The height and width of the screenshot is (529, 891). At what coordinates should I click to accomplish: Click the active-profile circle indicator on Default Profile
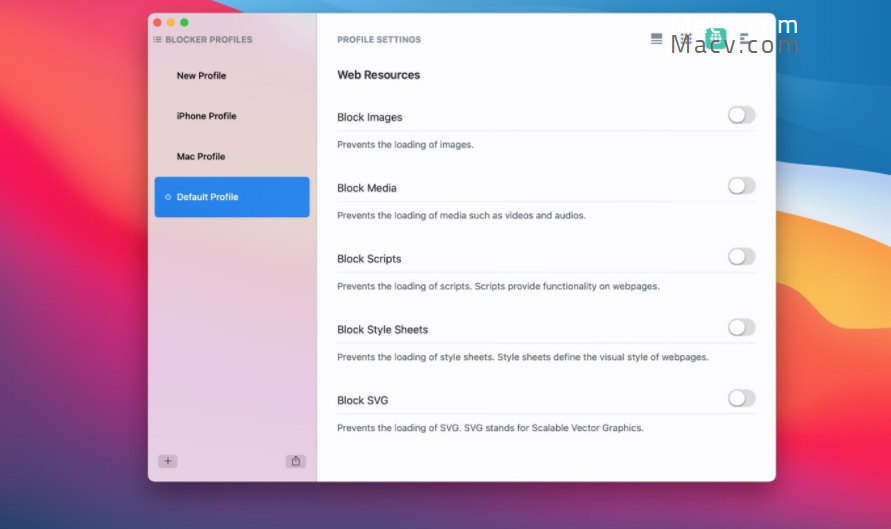point(168,197)
